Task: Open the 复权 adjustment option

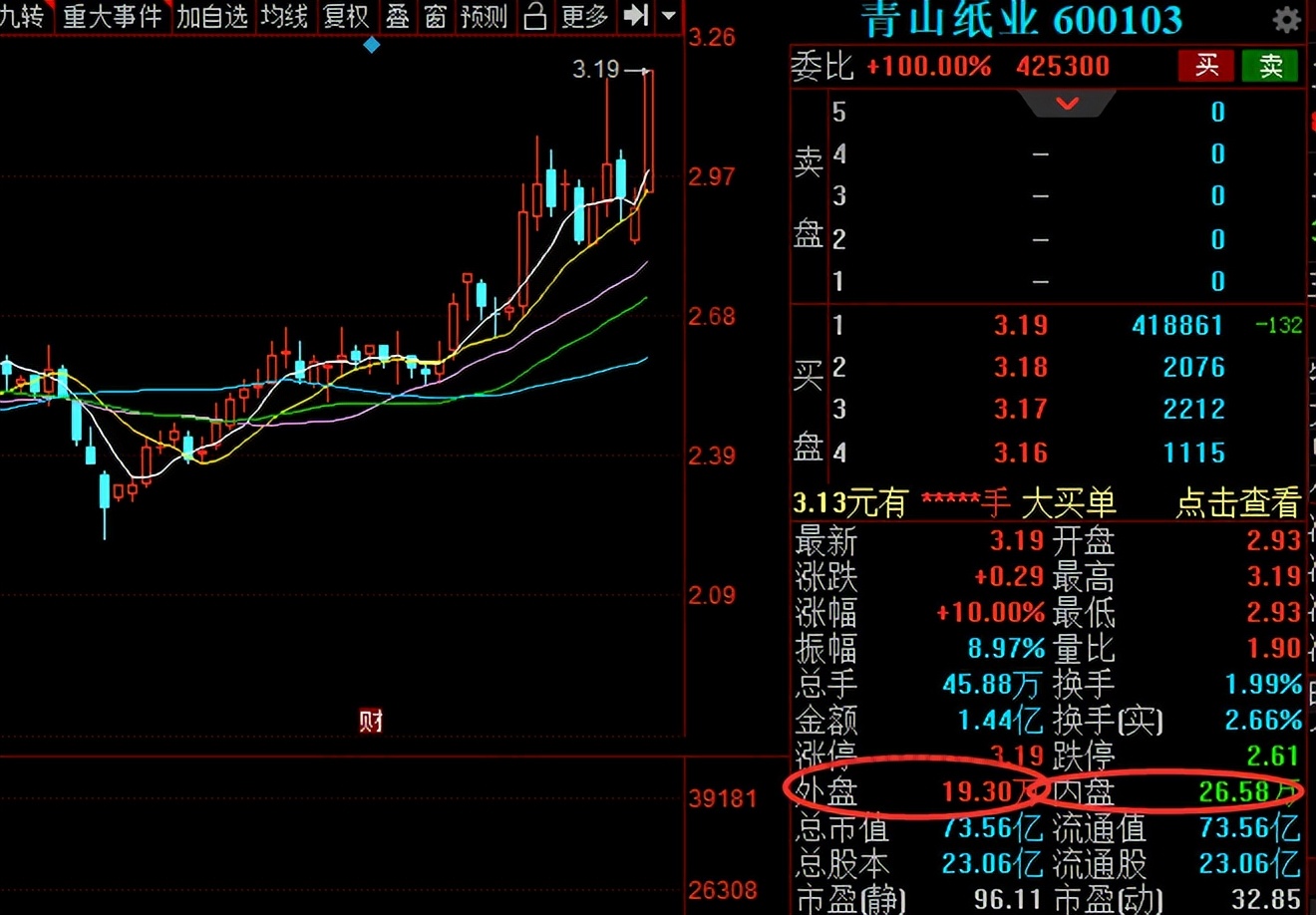Action: [x=346, y=16]
